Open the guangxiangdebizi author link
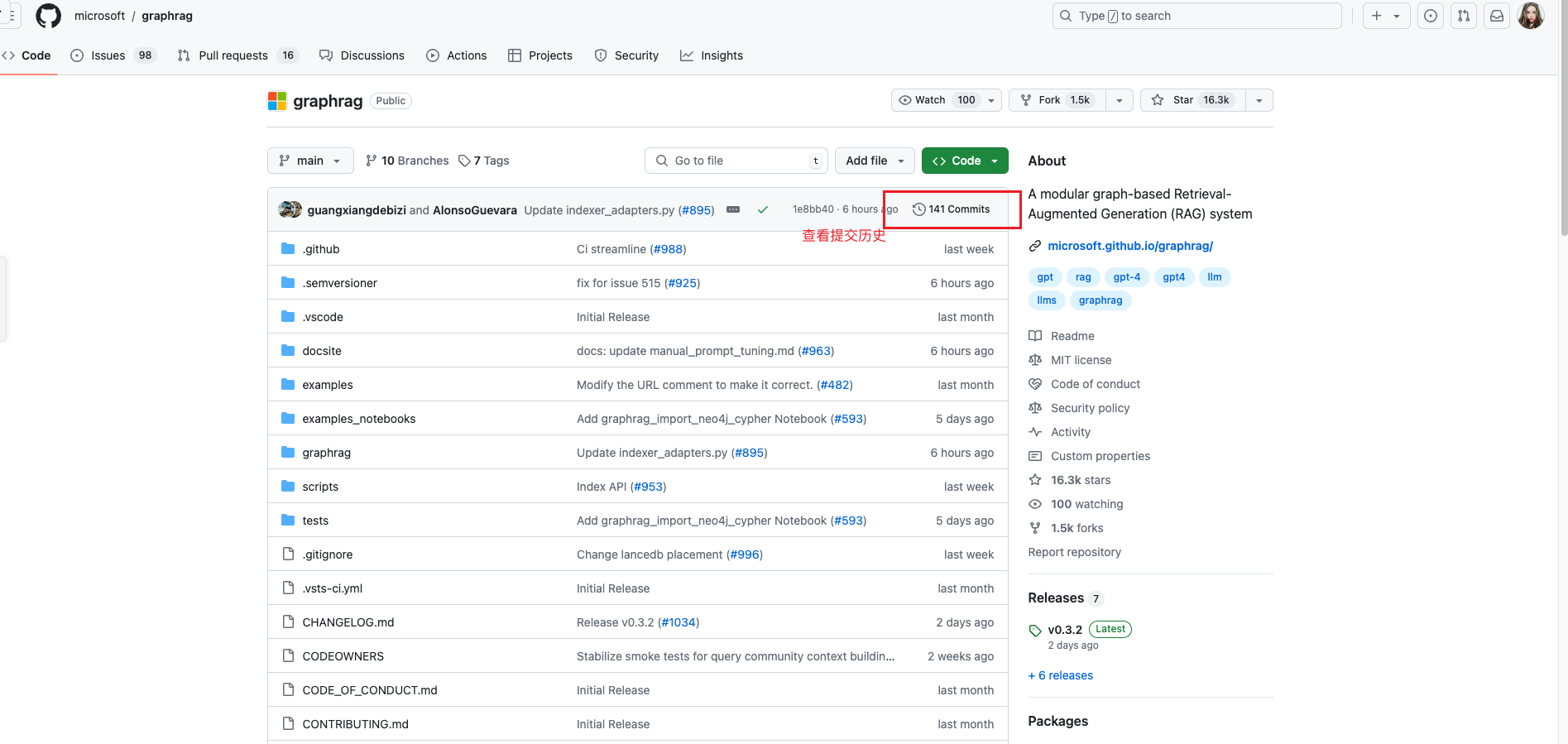1568x744 pixels. [357, 210]
